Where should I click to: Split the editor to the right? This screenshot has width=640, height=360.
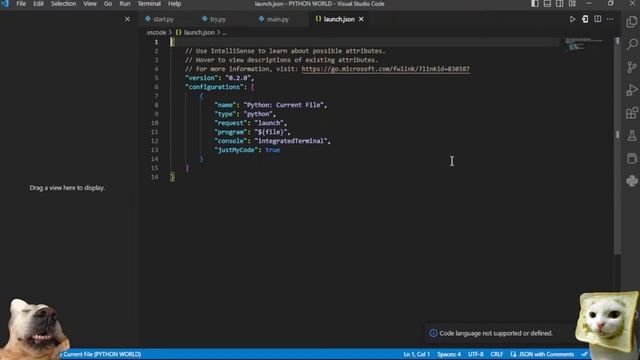tap(598, 19)
